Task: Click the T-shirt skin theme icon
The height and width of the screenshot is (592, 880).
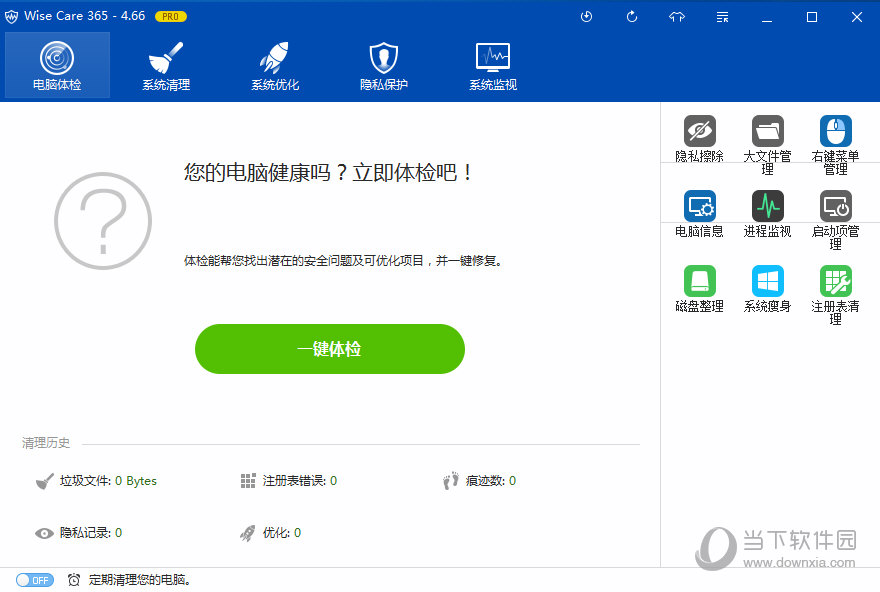Action: tap(677, 17)
